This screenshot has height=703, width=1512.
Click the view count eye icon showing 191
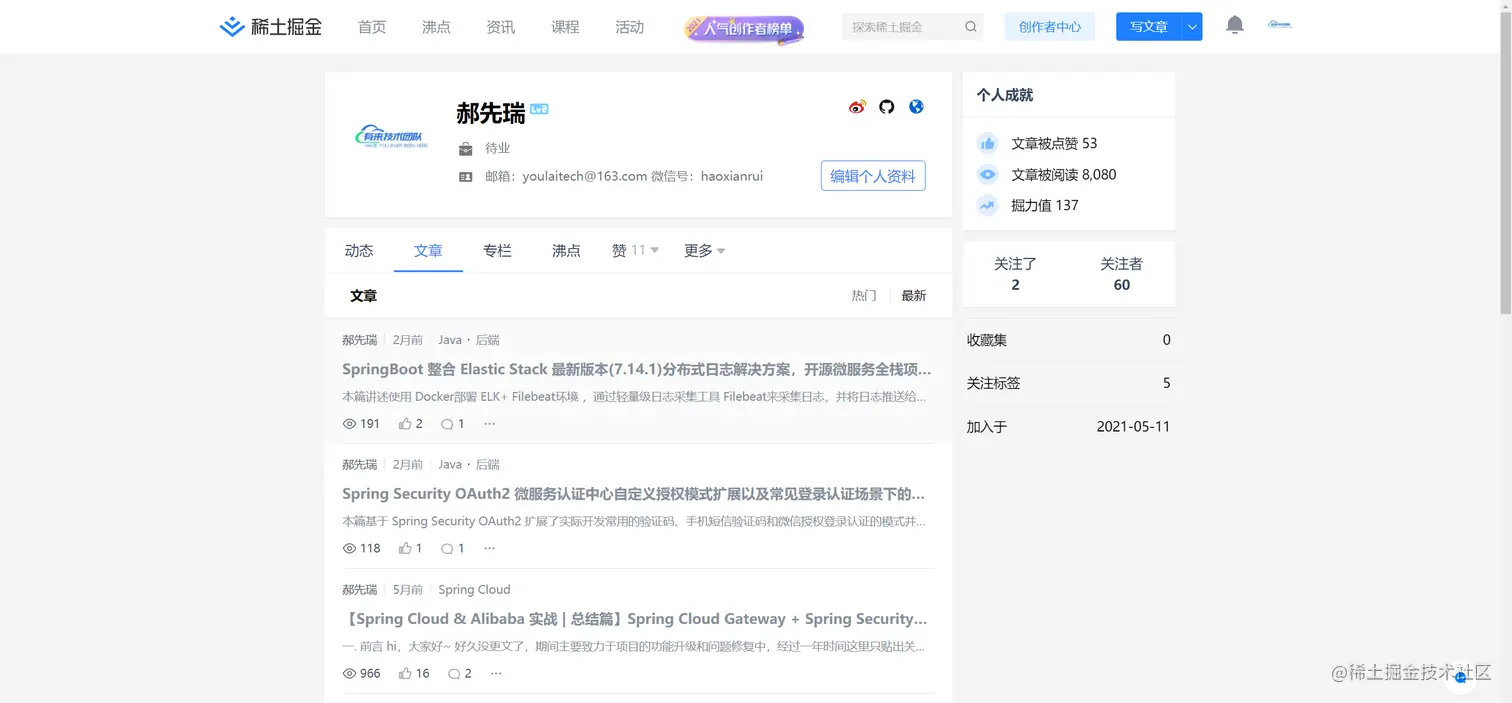point(349,424)
